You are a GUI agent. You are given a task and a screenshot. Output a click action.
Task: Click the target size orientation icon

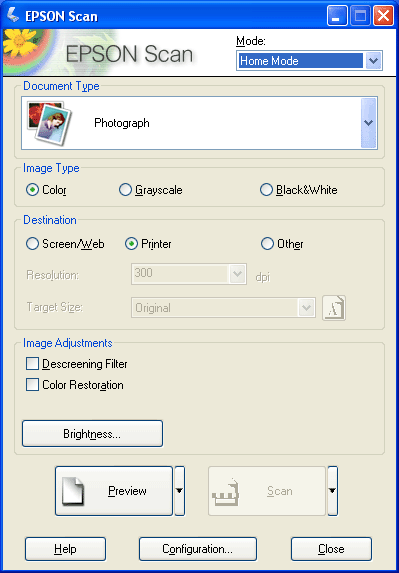coord(334,308)
